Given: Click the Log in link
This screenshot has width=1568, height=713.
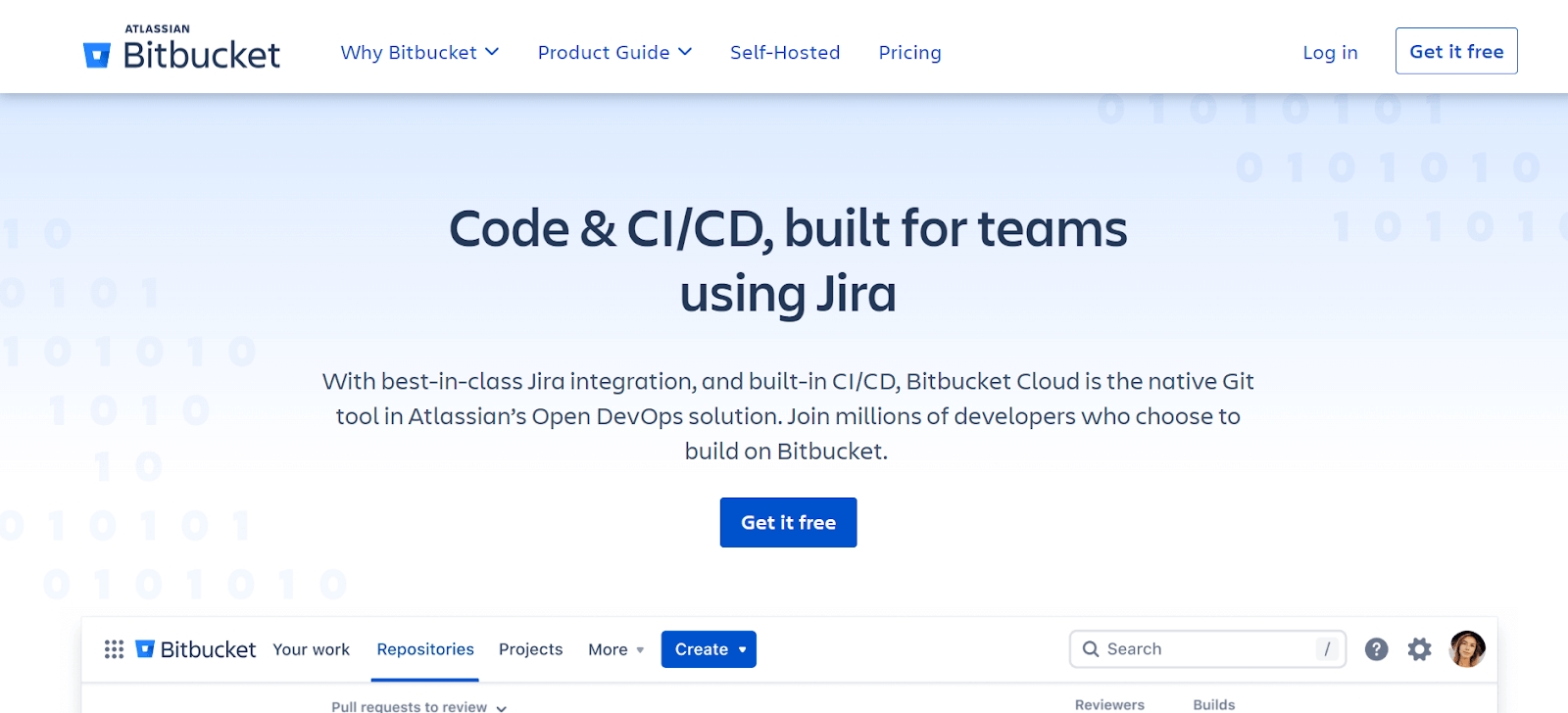Looking at the screenshot, I should [x=1330, y=52].
